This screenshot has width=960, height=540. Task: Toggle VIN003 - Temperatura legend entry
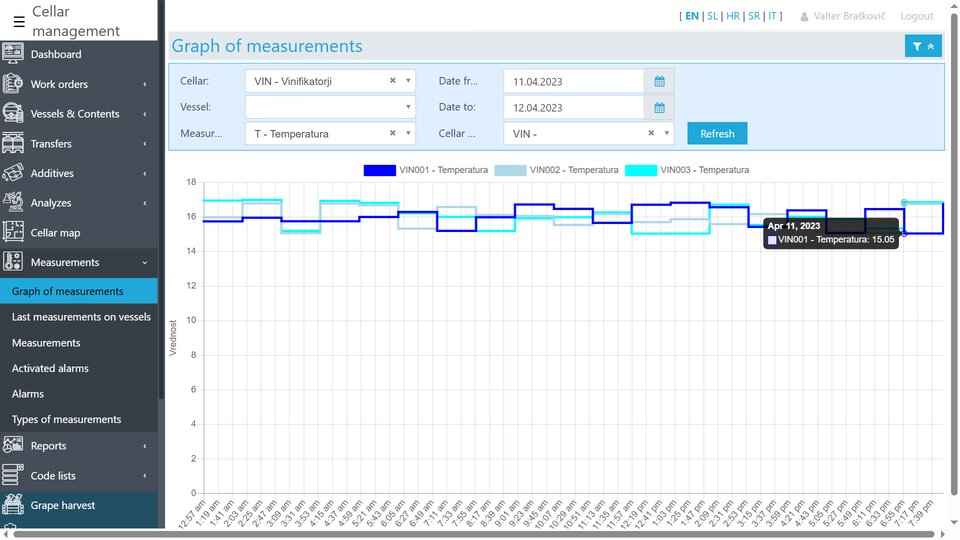(x=686, y=170)
